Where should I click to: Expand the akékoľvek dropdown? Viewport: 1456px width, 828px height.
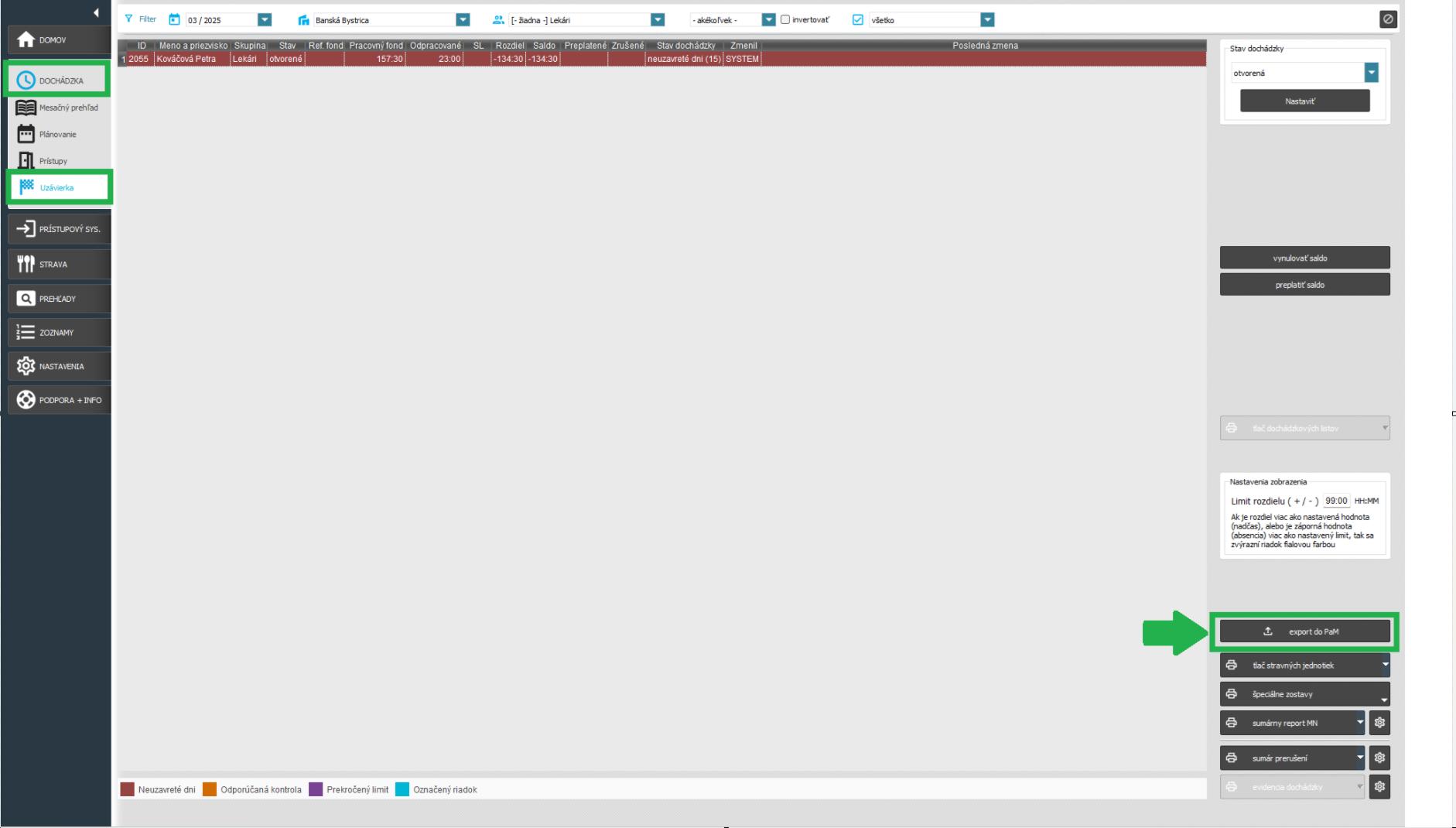pos(768,20)
